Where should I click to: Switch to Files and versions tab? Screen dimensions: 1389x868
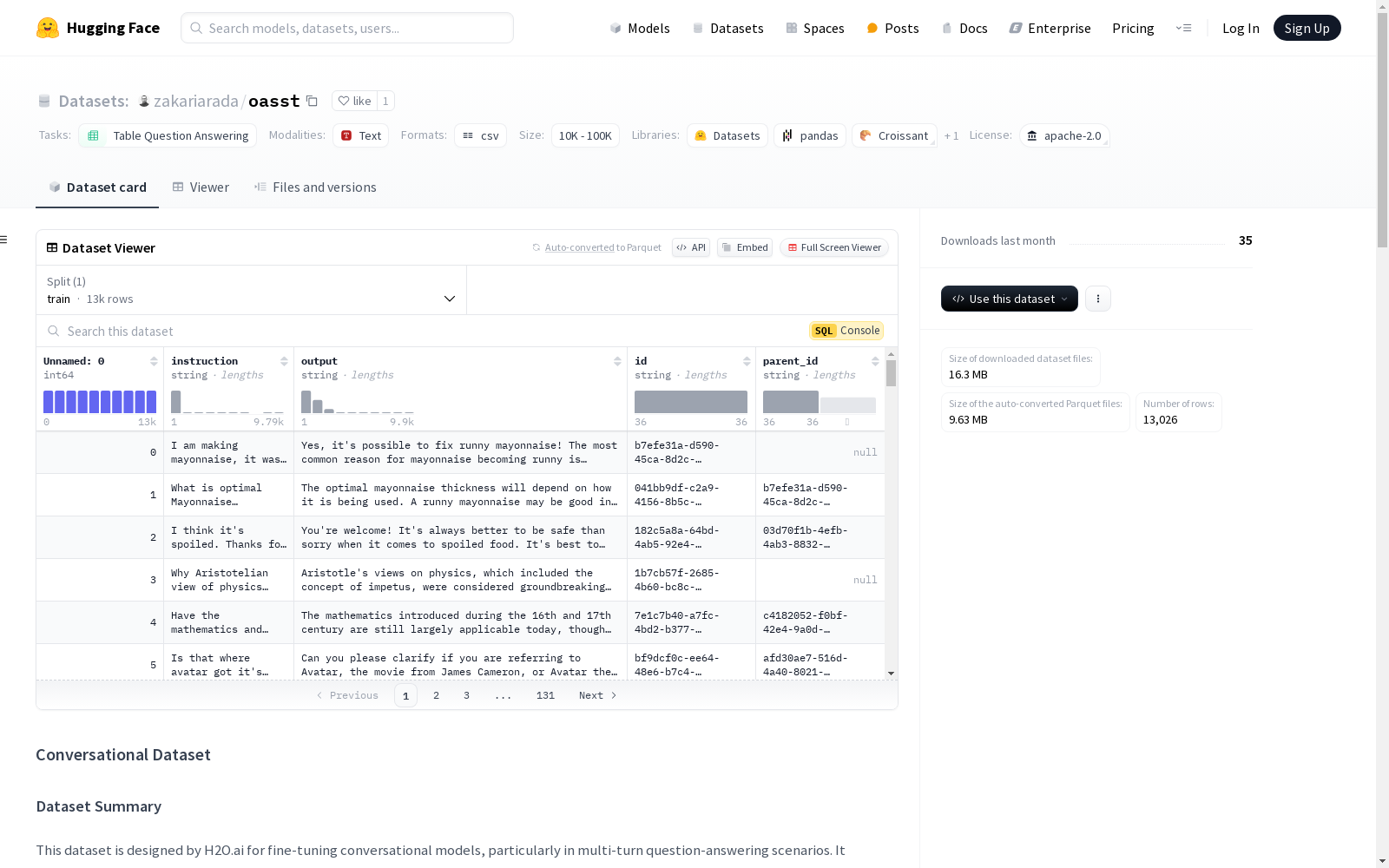[x=315, y=187]
